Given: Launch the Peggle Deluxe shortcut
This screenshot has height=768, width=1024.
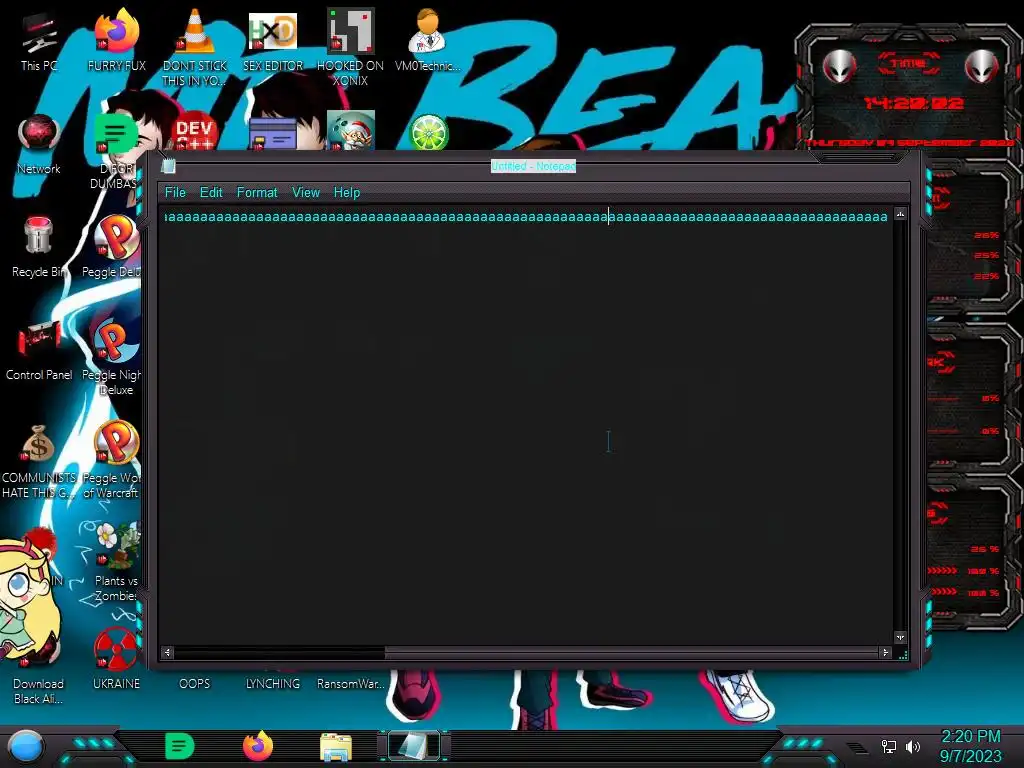Looking at the screenshot, I should click(x=115, y=247).
